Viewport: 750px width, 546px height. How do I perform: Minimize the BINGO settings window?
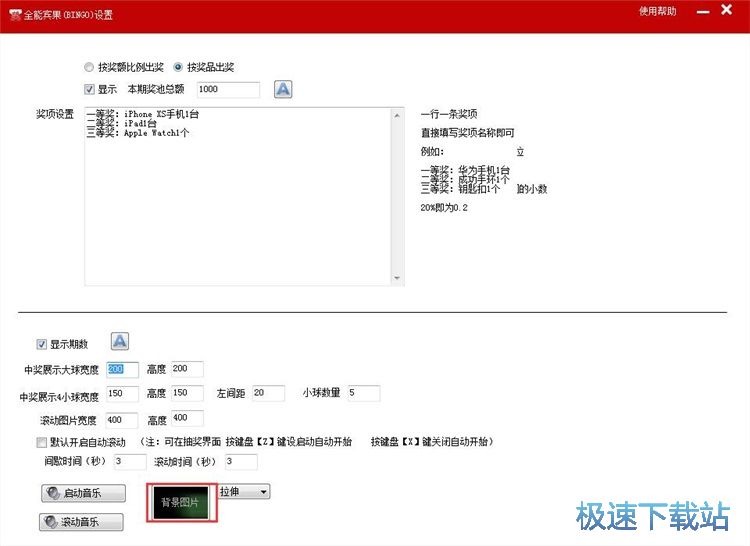[x=703, y=11]
